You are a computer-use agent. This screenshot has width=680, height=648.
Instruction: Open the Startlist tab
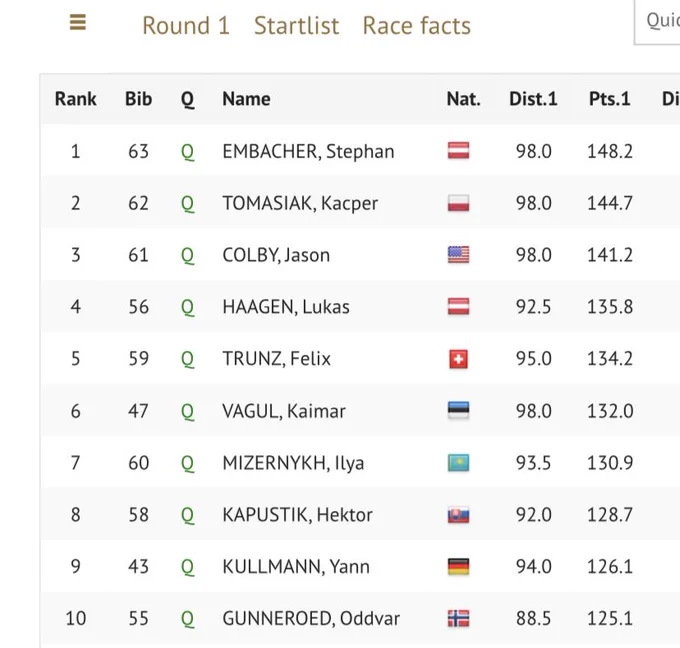click(x=297, y=26)
